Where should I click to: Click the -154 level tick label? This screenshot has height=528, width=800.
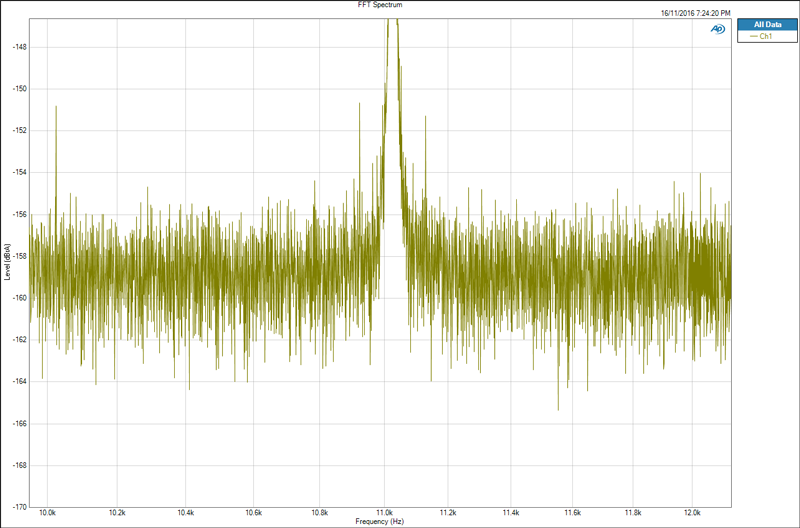[x=19, y=172]
